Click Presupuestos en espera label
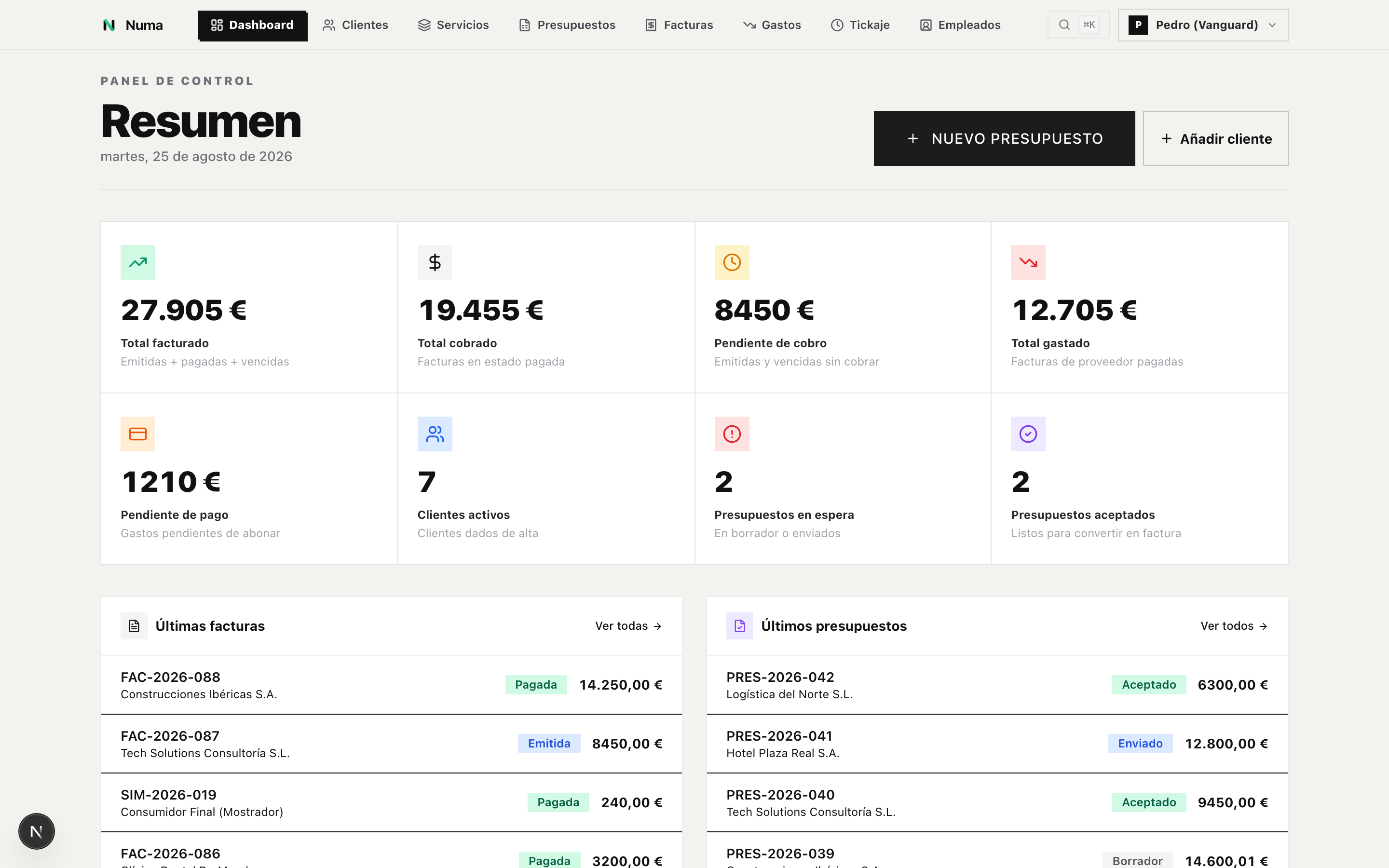Image resolution: width=1389 pixels, height=868 pixels. [x=784, y=515]
